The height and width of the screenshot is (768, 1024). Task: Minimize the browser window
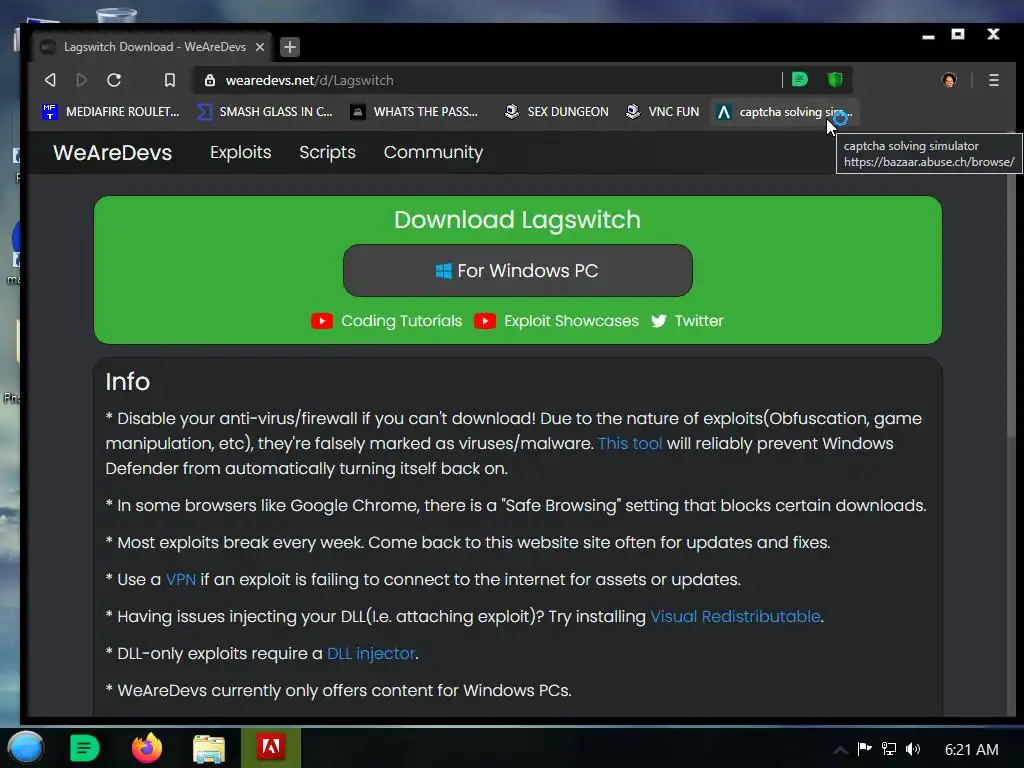[x=928, y=35]
